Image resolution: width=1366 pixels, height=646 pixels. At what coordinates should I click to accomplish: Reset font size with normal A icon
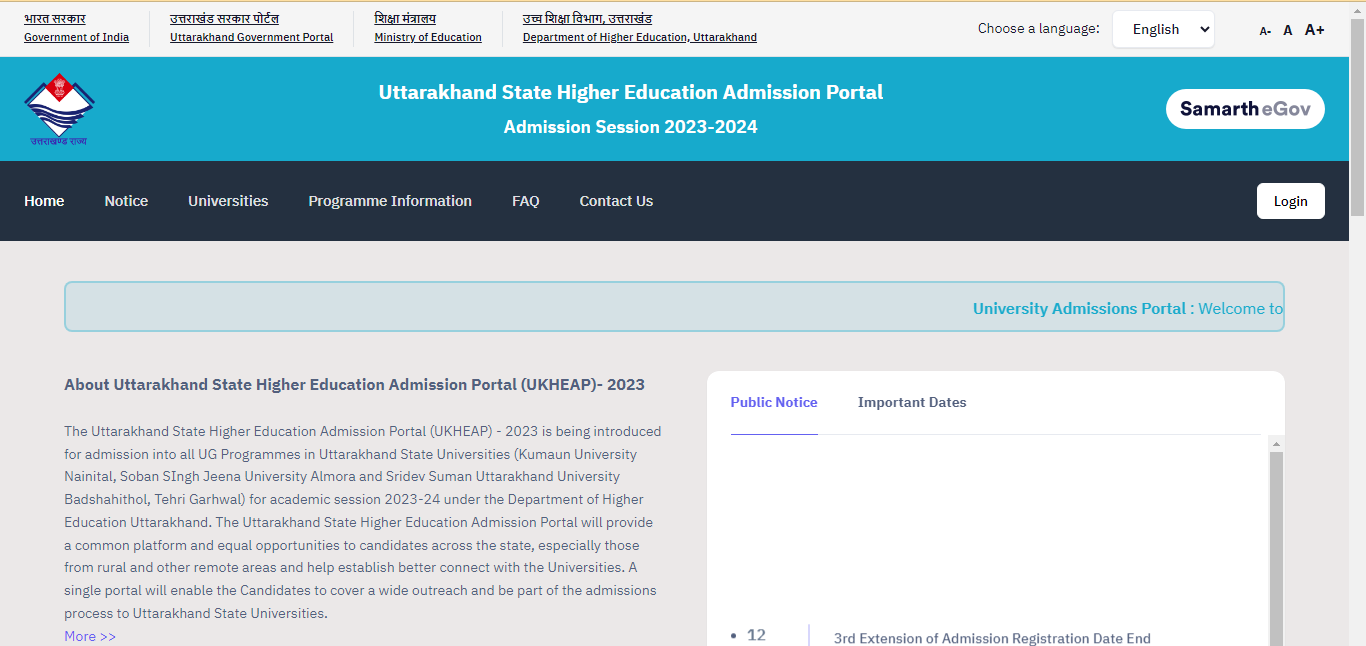click(x=1288, y=30)
